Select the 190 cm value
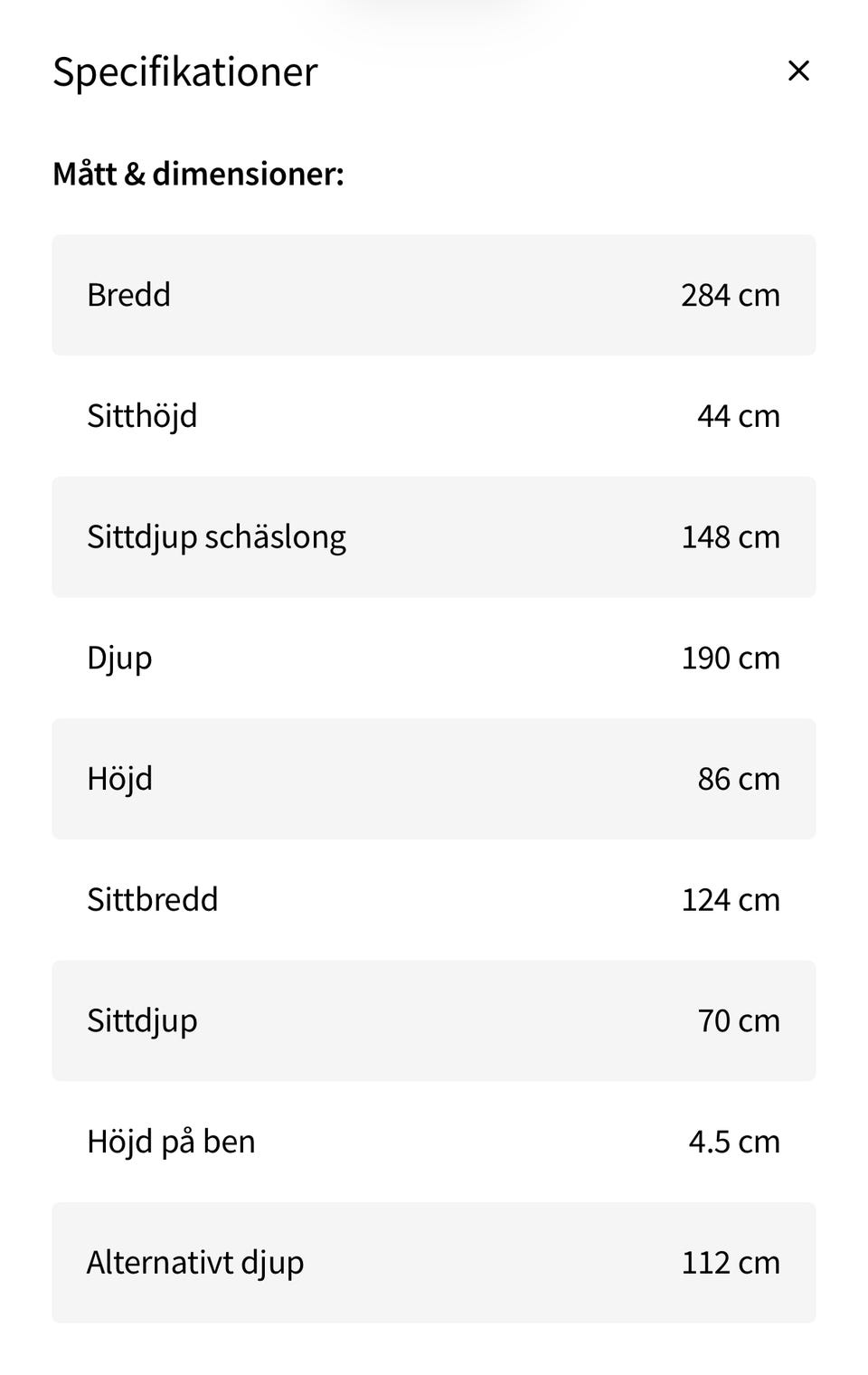 pos(730,659)
